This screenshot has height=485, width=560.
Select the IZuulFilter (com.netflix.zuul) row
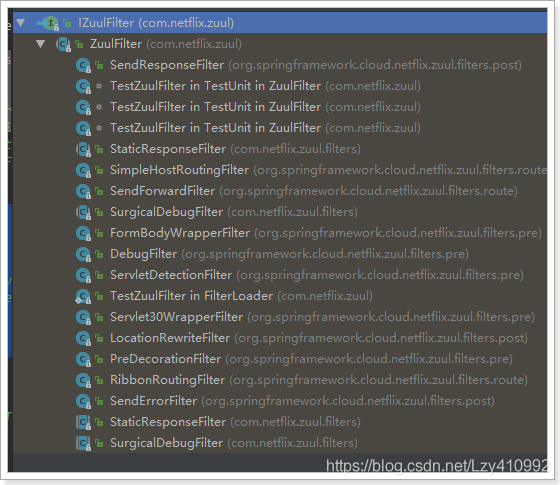click(x=280, y=23)
